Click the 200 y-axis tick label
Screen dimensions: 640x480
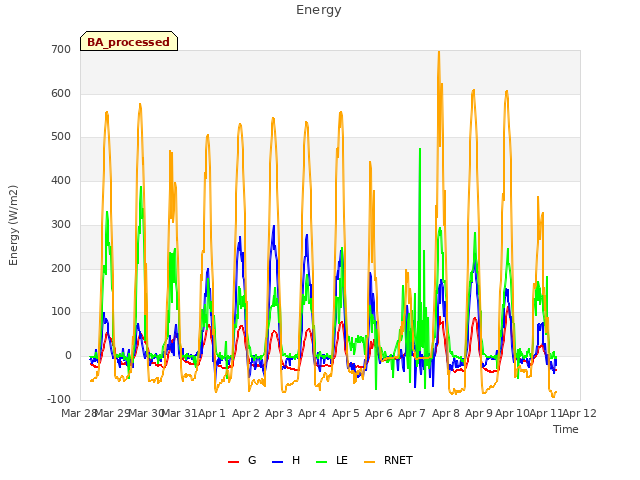pyautogui.click(x=61, y=269)
